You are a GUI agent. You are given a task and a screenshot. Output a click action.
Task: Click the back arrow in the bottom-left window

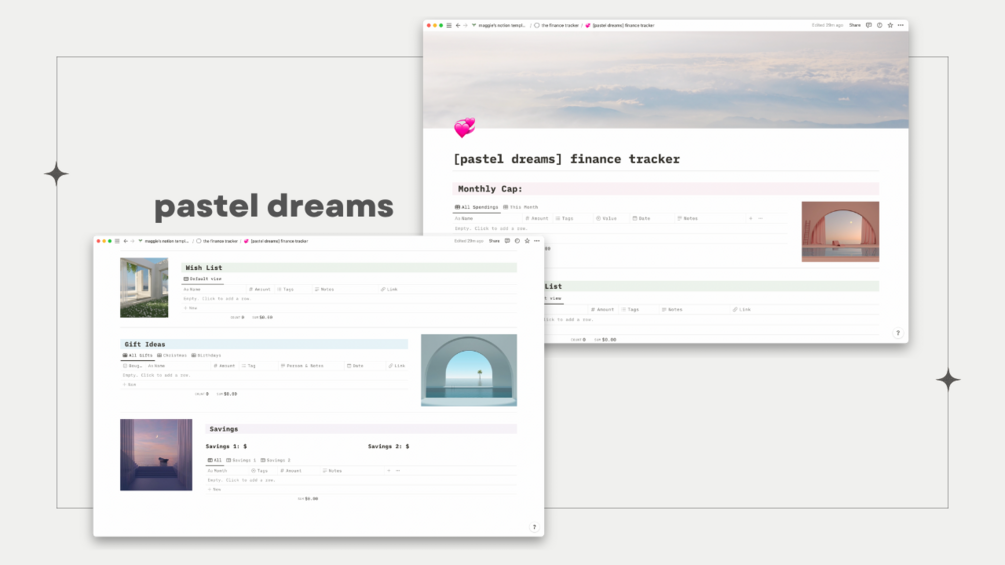[126, 241]
